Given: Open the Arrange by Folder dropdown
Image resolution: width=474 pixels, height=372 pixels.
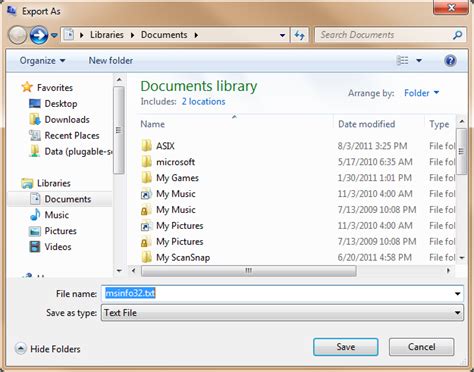Looking at the screenshot, I should tap(421, 93).
